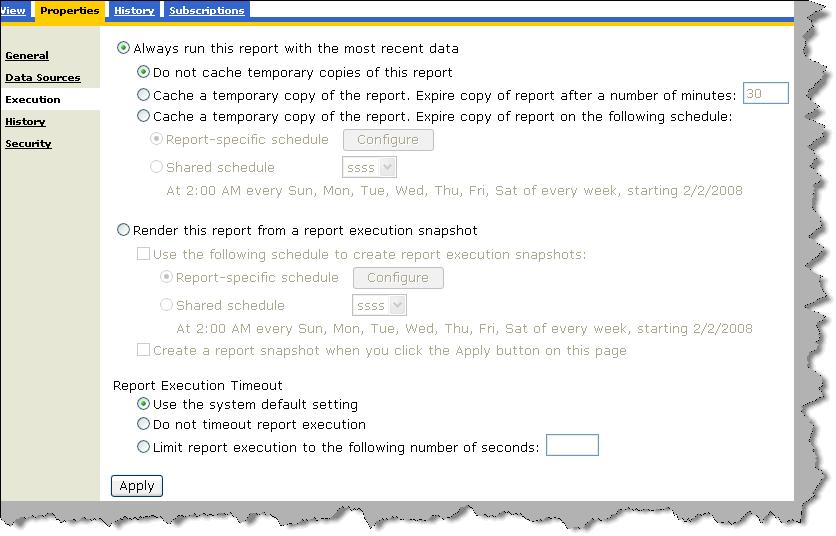Viewport: 836px width, 536px height.
Task: Click the Apply button
Action: point(137,486)
